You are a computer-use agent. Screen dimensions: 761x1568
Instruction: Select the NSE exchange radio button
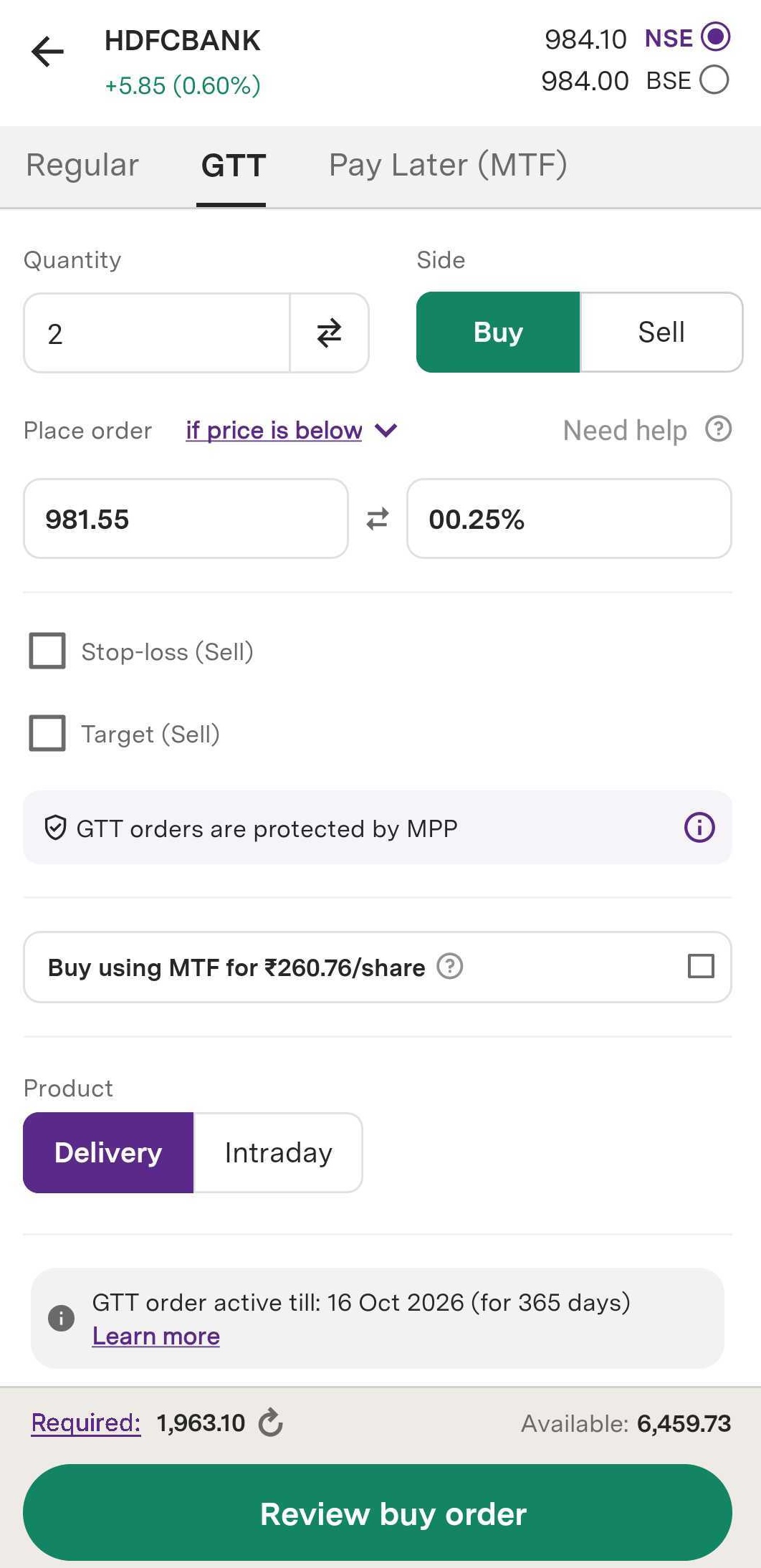click(x=714, y=37)
